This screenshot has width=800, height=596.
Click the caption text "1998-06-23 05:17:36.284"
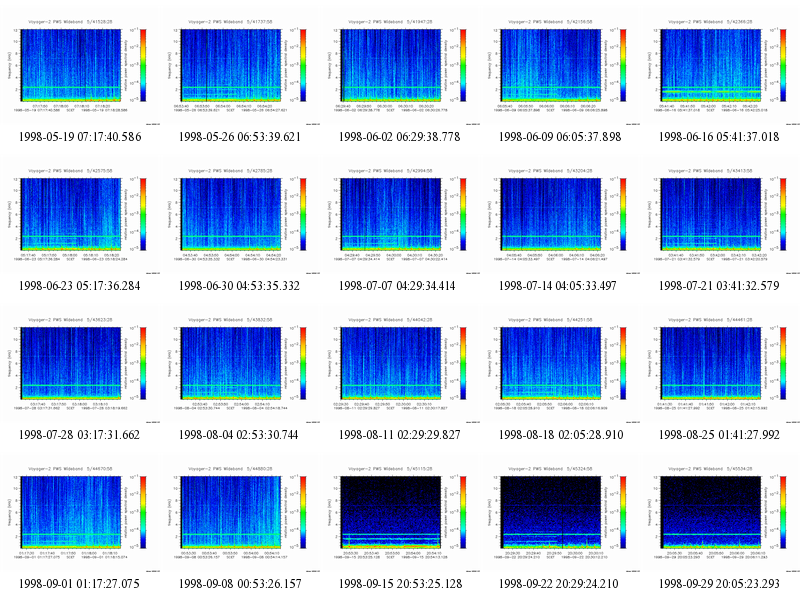[80, 286]
